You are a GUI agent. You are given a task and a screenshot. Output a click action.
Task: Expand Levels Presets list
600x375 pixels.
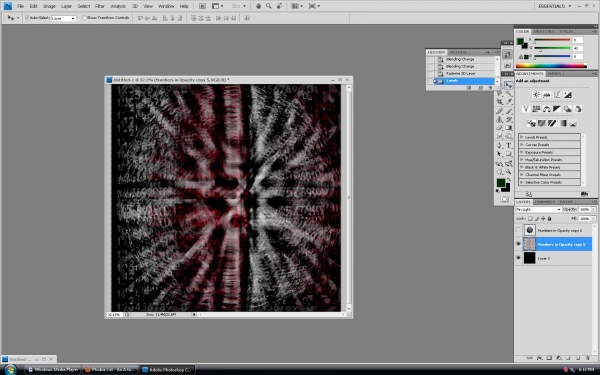522,137
